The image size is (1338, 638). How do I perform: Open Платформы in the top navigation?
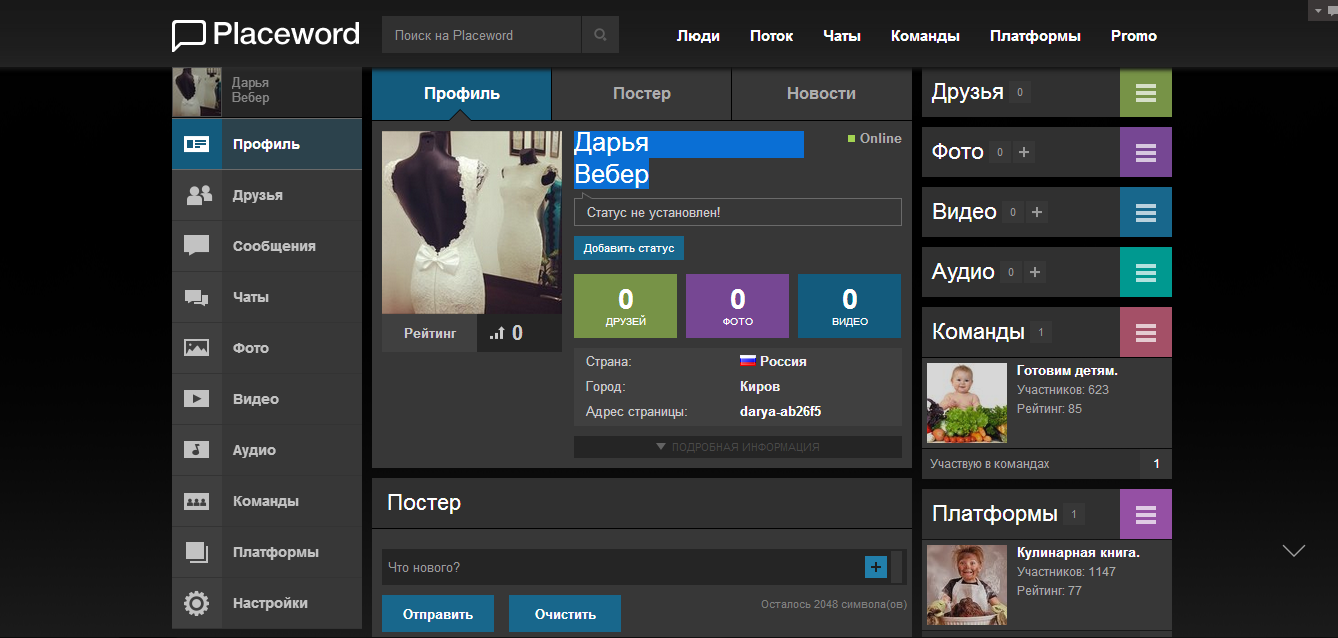[x=1035, y=35]
